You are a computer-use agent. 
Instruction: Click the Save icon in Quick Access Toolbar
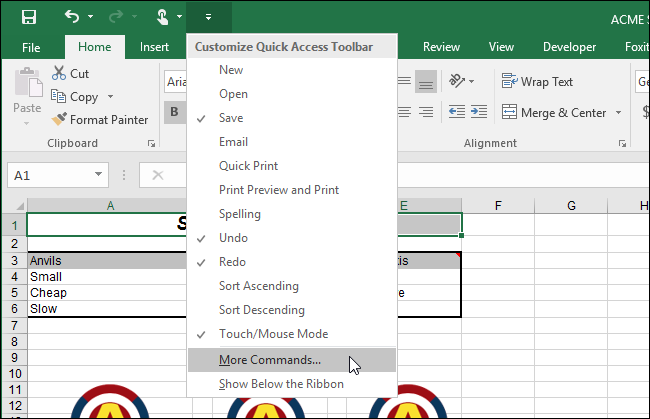pos(29,17)
